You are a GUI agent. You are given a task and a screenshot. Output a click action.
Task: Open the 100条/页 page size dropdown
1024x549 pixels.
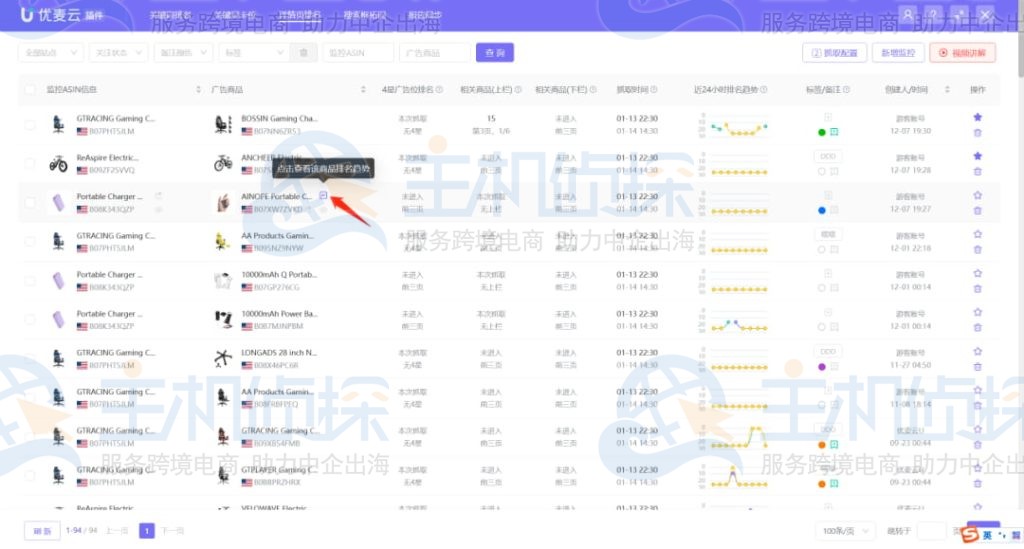click(x=845, y=531)
